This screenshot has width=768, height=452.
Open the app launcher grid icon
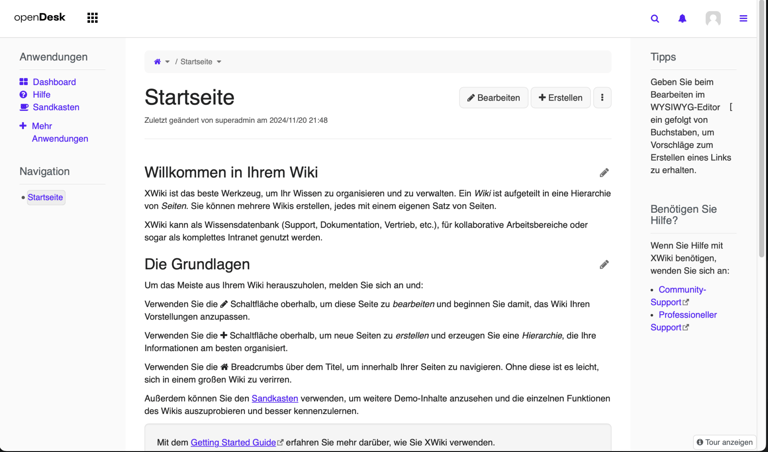click(93, 18)
